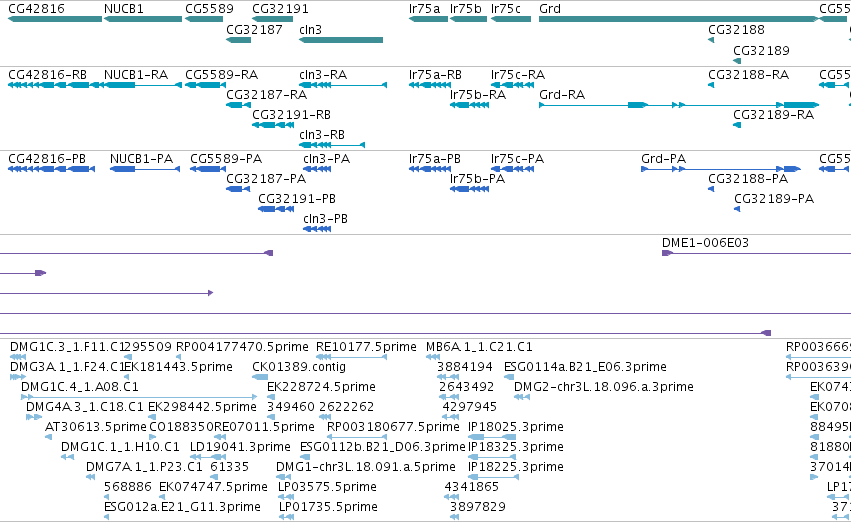Click protein Ir75c-PA label
The width and height of the screenshot is (851, 522).
[x=517, y=158]
